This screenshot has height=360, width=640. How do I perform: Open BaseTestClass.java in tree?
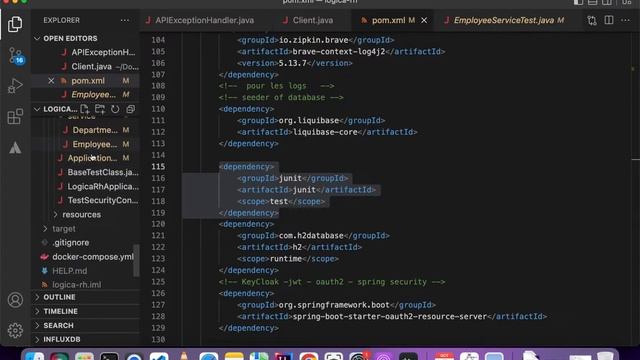point(103,172)
